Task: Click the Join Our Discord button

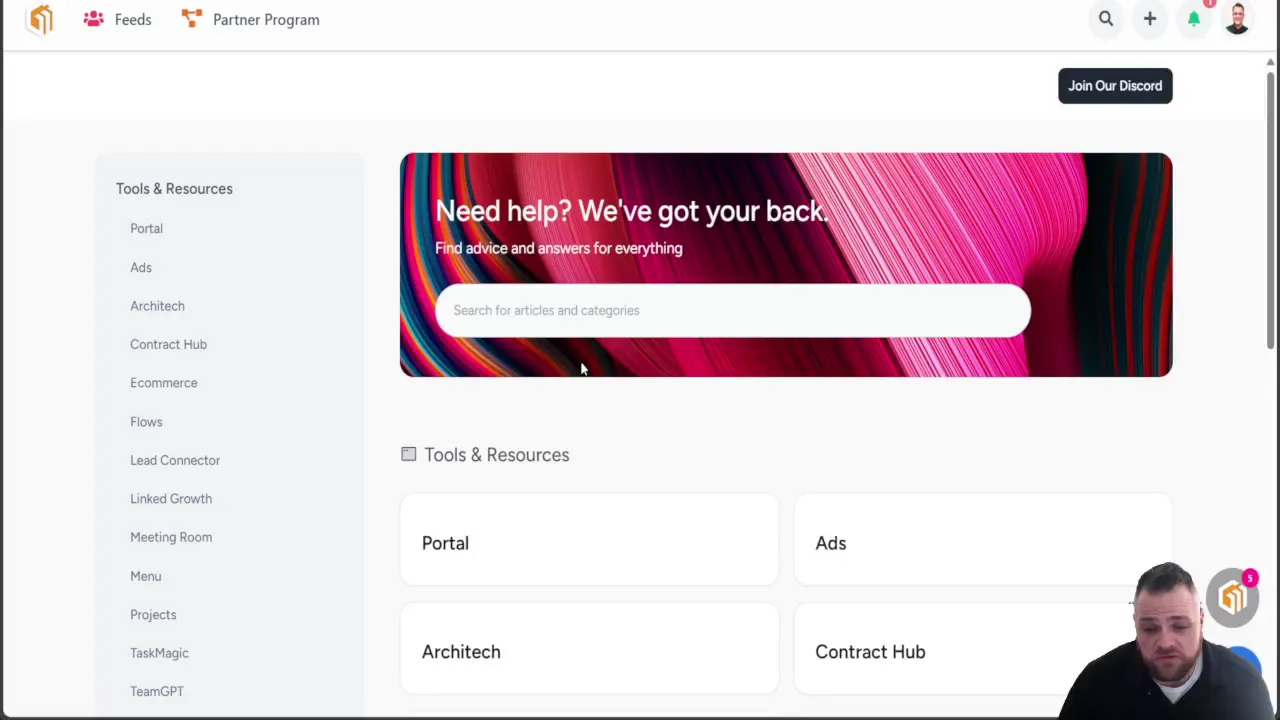Action: (x=1115, y=86)
